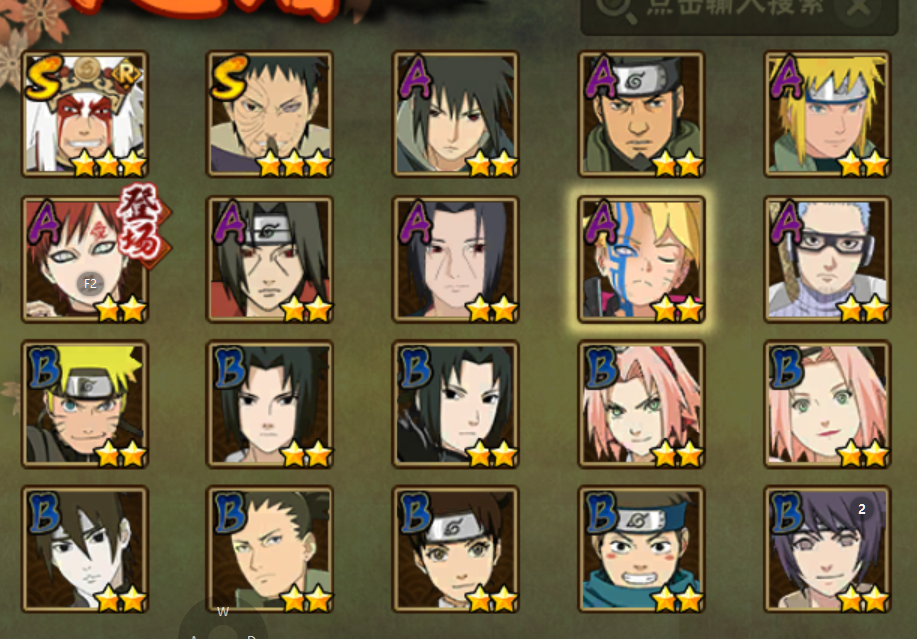Viewport: 917px width, 639px height.
Task: Select A-rank Asuma bearded ninja portrait
Action: [642, 114]
